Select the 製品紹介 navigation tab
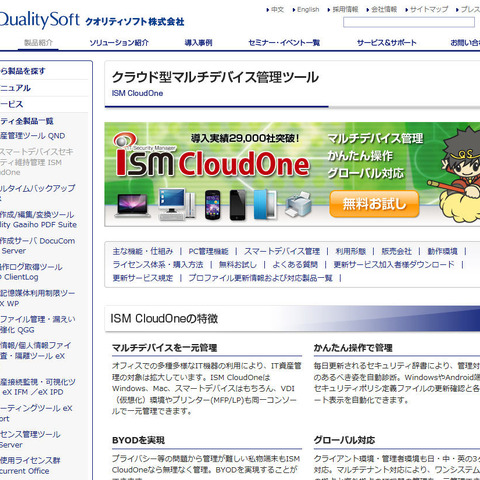This screenshot has height=480, width=480. point(38,43)
